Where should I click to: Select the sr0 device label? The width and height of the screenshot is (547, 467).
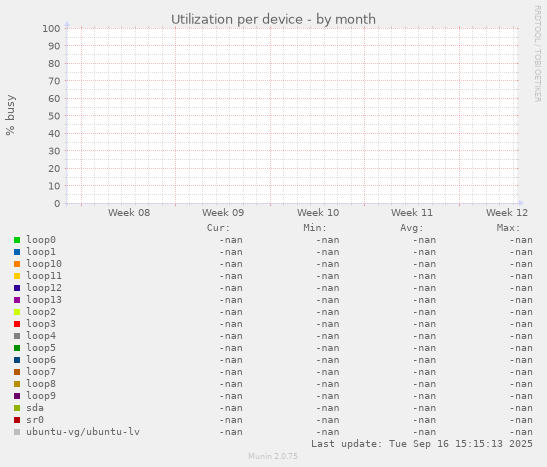tap(35, 420)
